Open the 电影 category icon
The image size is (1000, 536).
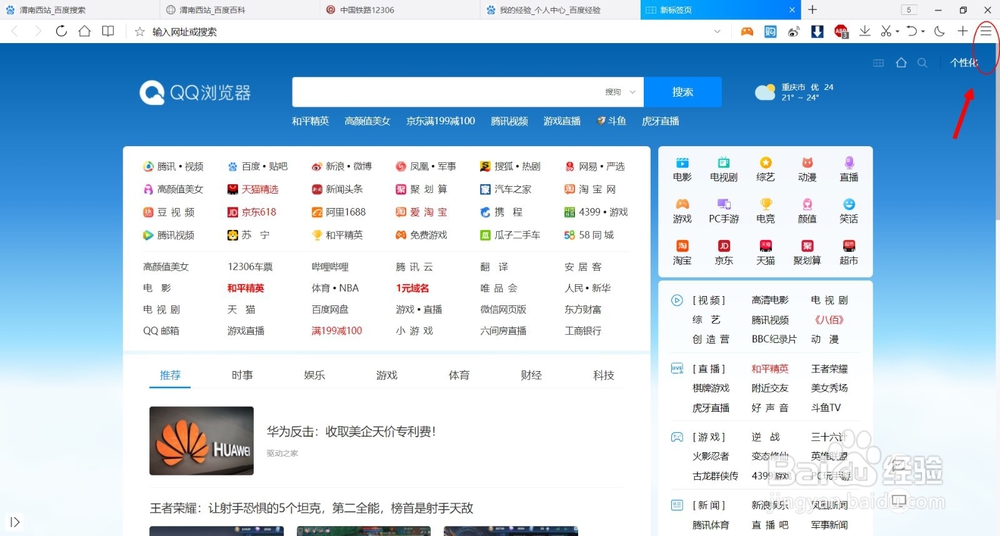pos(682,169)
